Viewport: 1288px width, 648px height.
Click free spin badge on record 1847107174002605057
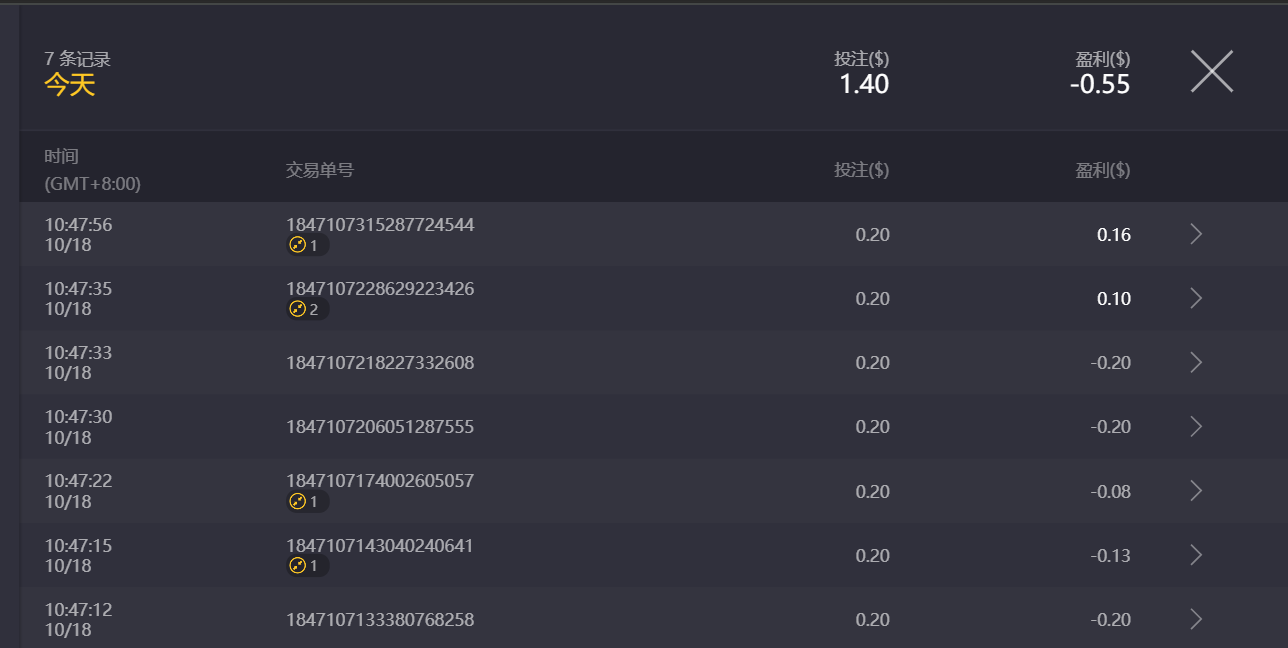click(307, 501)
